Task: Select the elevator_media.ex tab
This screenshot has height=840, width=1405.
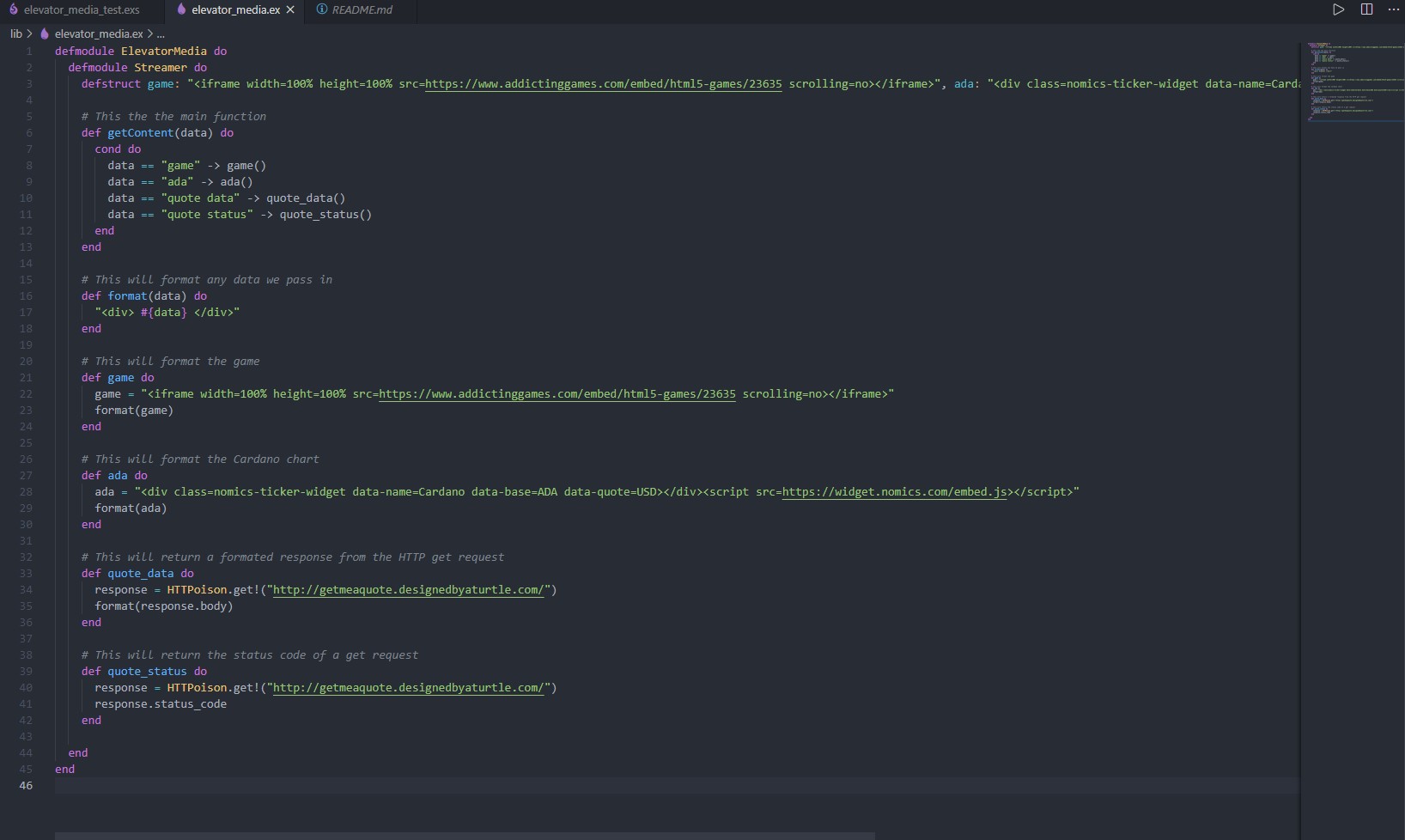Action: pos(235,9)
